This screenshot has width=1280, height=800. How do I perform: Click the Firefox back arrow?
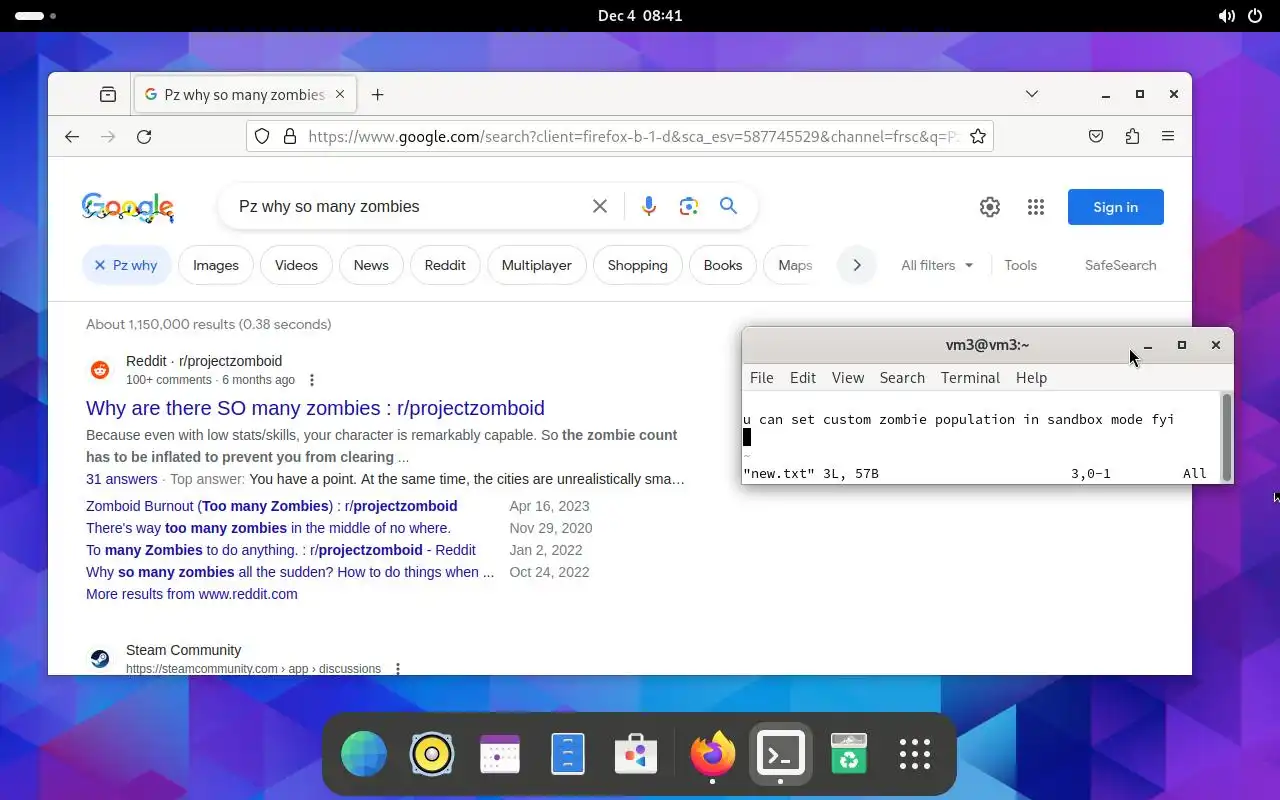coord(72,137)
